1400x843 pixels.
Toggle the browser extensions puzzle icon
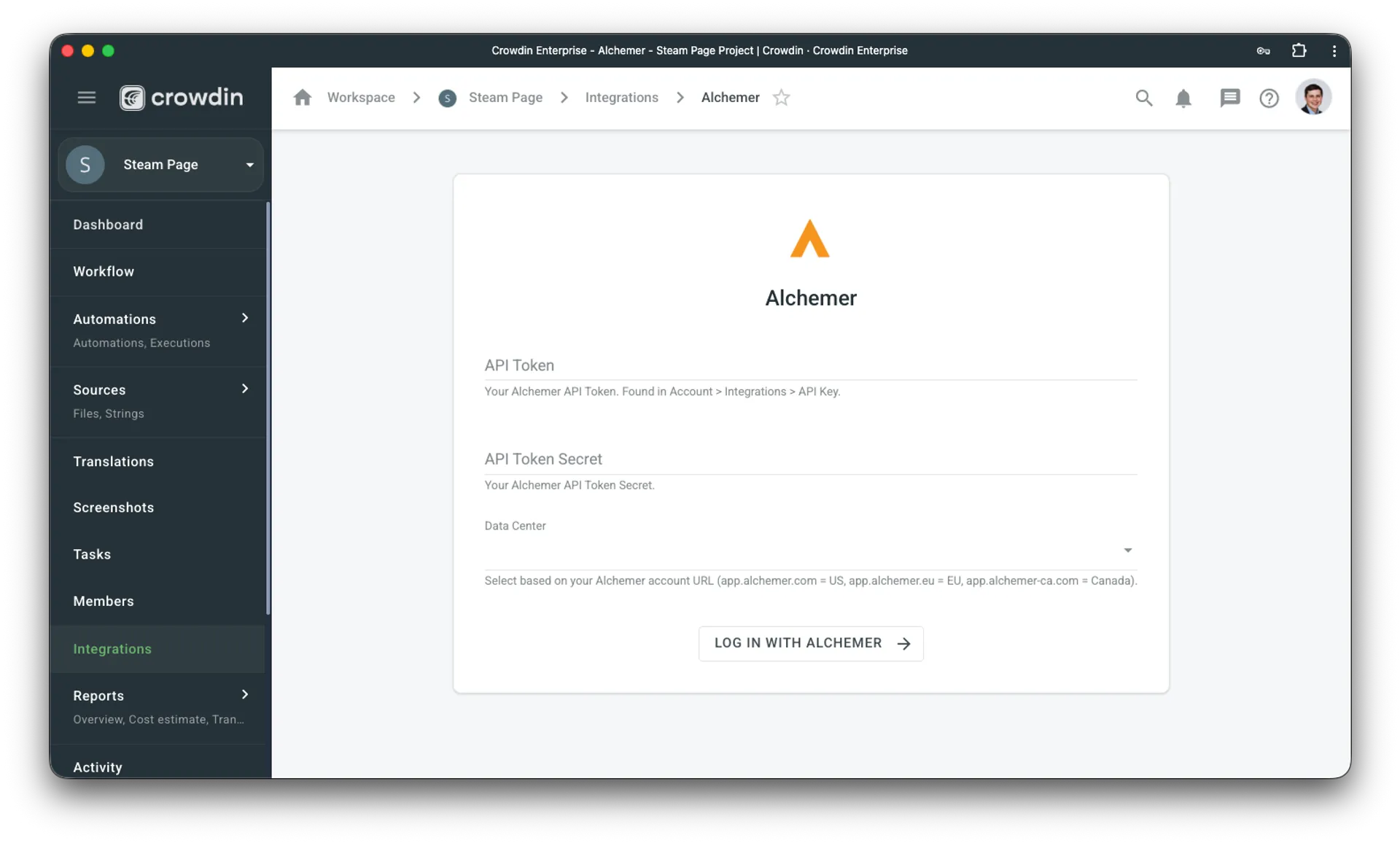click(x=1299, y=50)
